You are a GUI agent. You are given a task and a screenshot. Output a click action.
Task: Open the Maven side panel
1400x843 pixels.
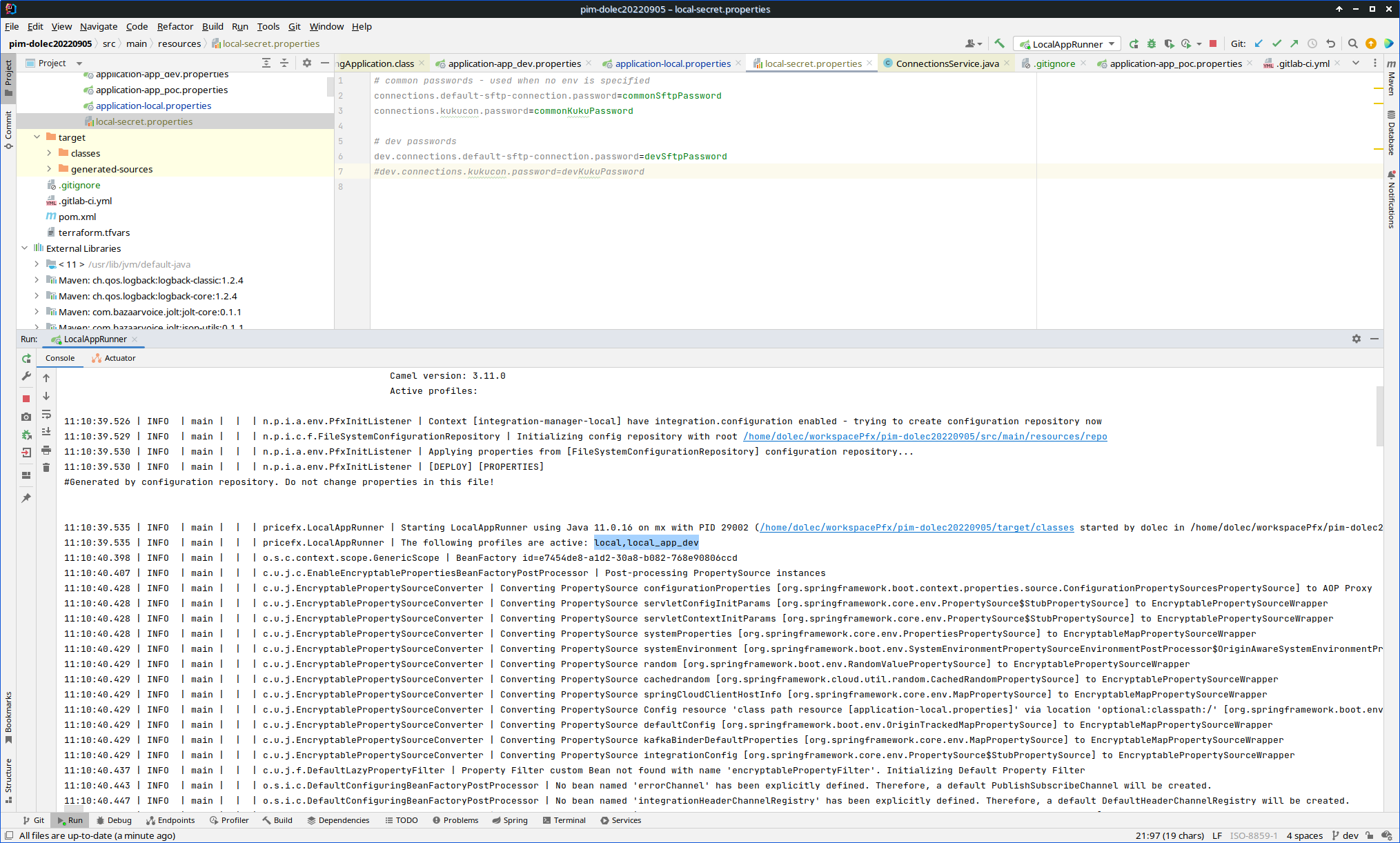coord(1391,78)
